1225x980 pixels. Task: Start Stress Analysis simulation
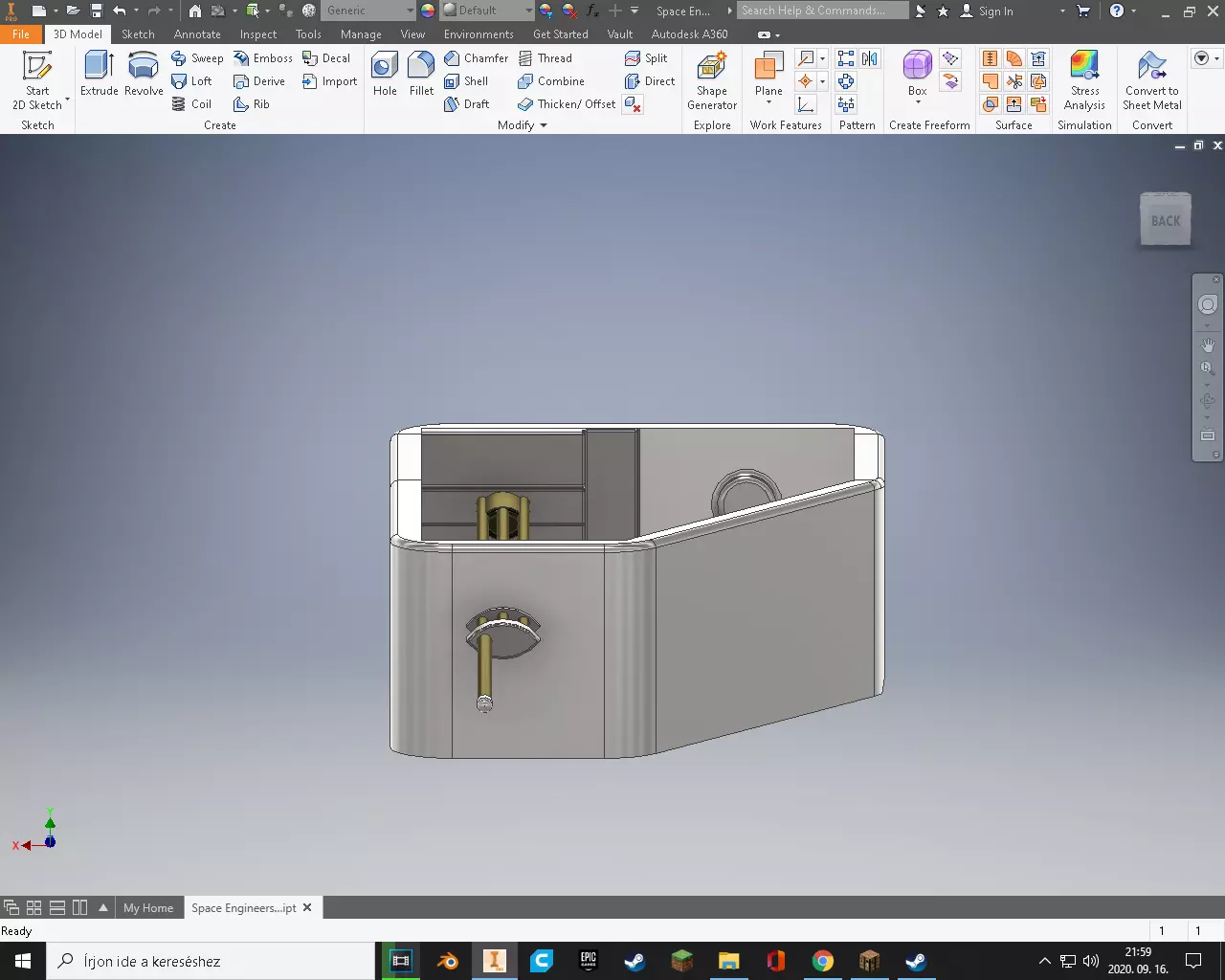coord(1084,81)
